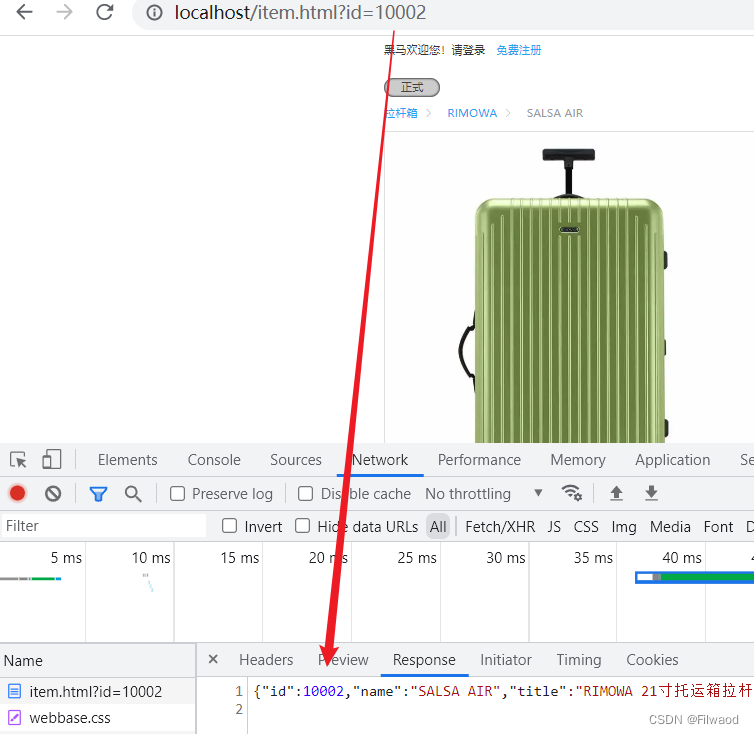Close the request details panel X
The height and width of the screenshot is (734, 754).
(213, 659)
